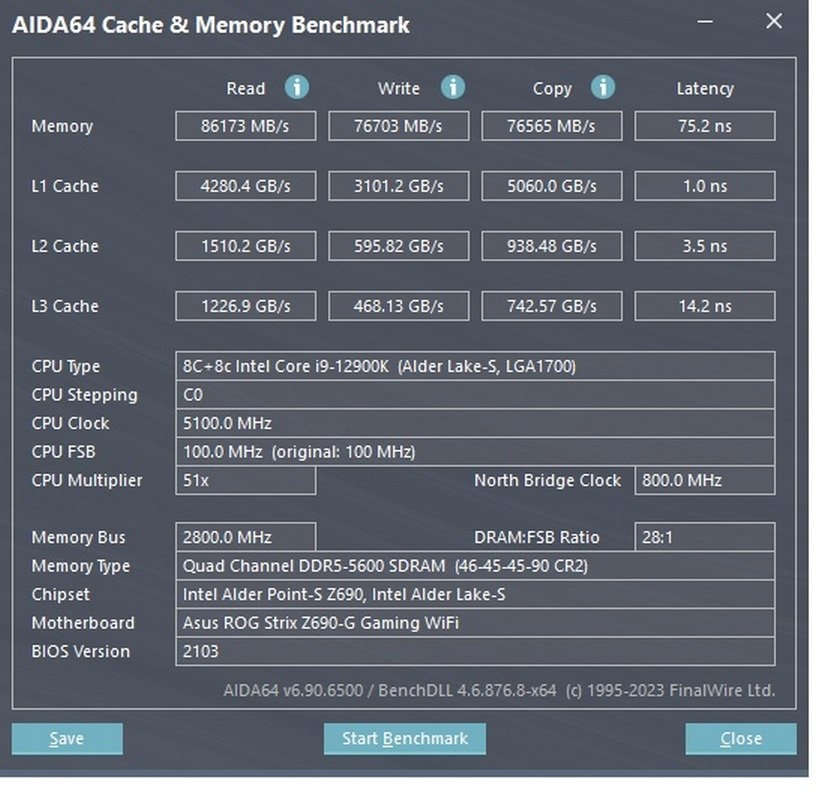The image size is (825, 792).
Task: Click the CPU FSB value 100.0 MHz
Action: pyautogui.click(x=475, y=452)
